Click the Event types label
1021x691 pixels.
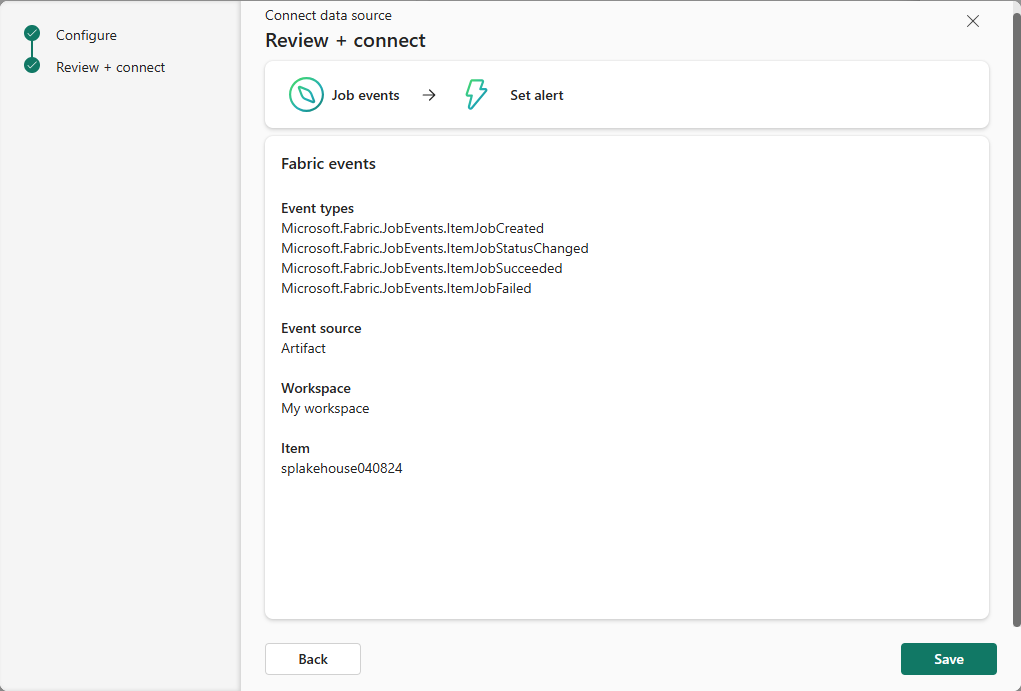(318, 208)
